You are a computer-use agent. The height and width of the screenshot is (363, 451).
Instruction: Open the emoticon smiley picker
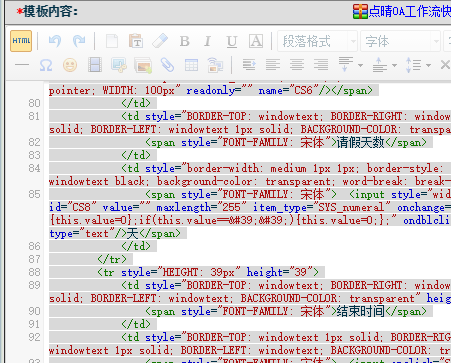pos(70,65)
